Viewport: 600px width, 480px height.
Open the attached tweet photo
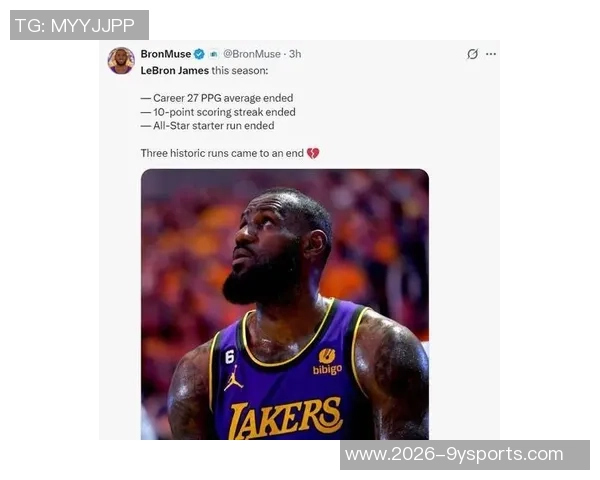point(285,304)
